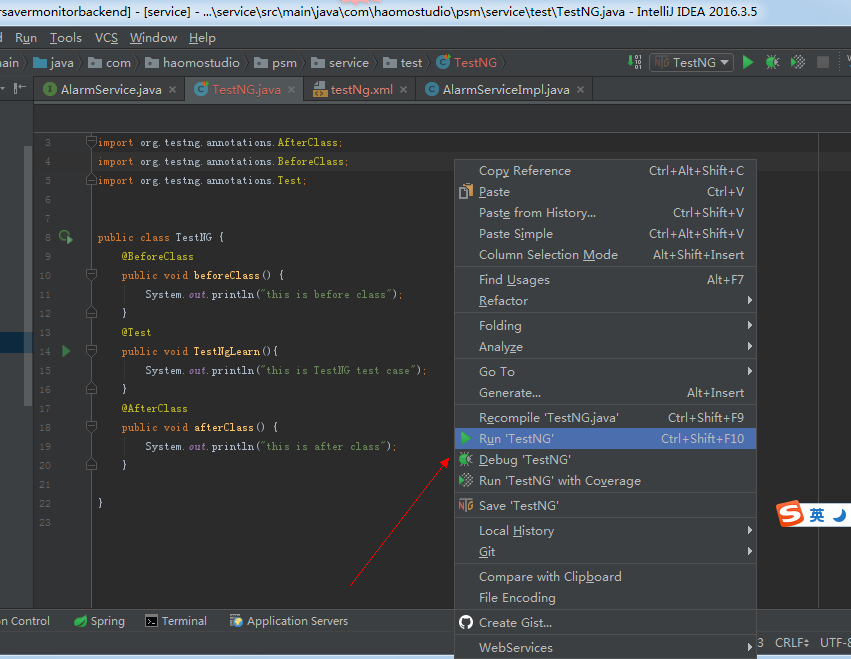Run with Coverage toolbar icon

pyautogui.click(x=798, y=62)
